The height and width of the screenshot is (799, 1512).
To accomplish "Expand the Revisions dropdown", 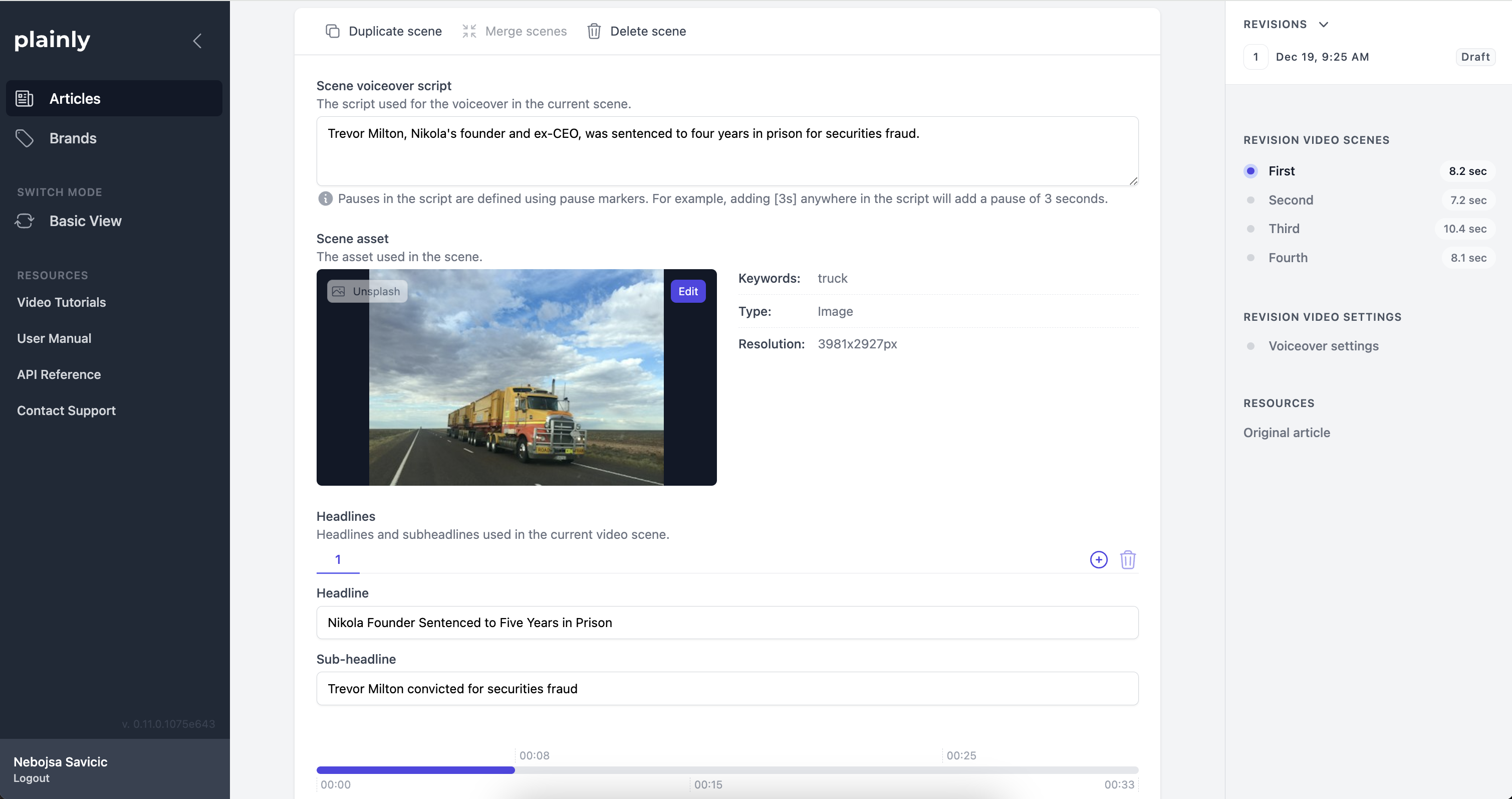I will point(1324,24).
